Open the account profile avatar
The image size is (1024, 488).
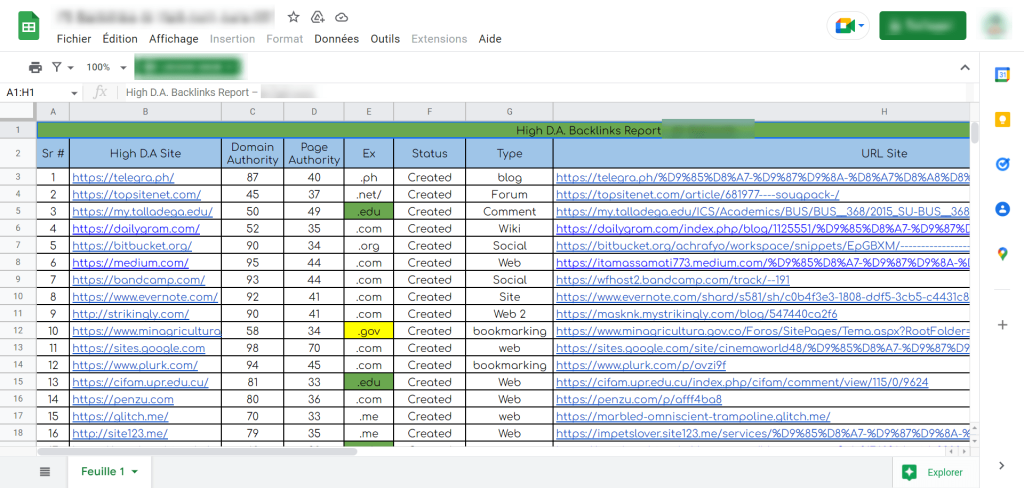pyautogui.click(x=997, y=26)
